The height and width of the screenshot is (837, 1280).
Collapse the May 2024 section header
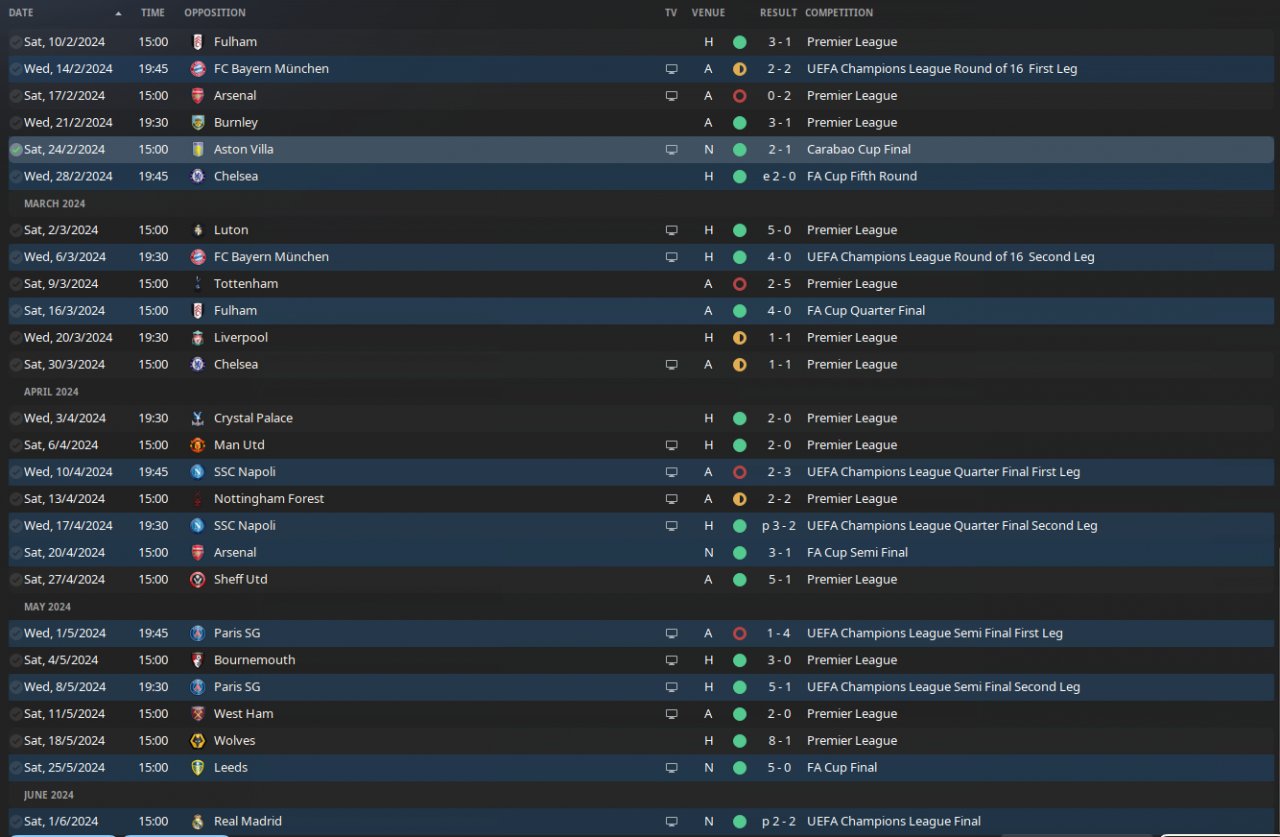48,607
